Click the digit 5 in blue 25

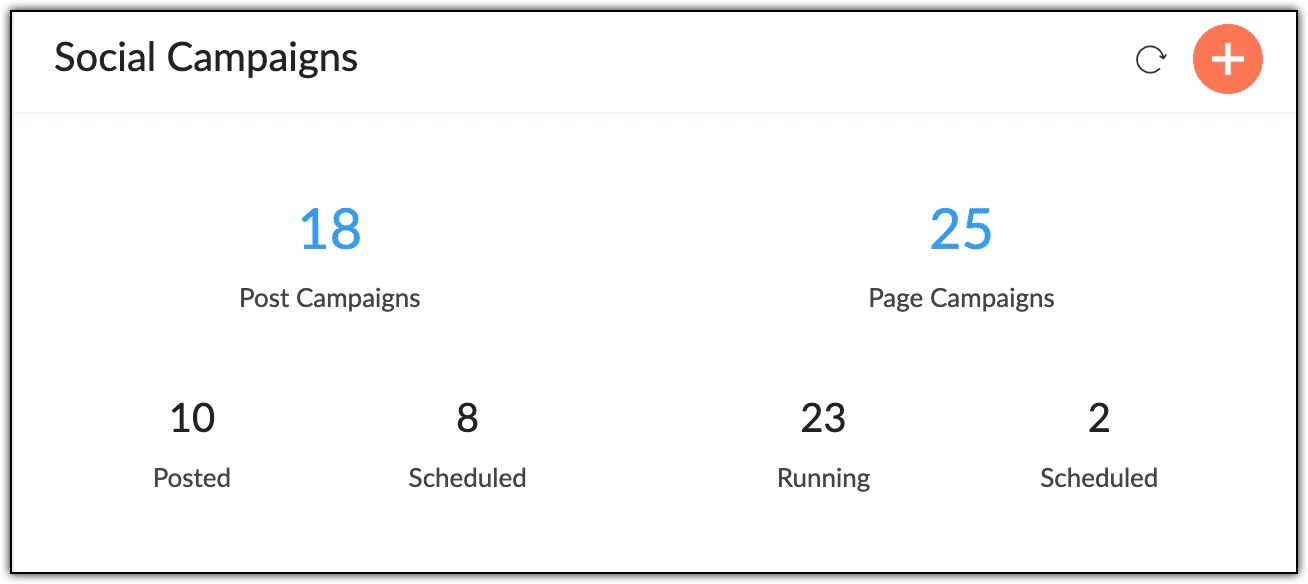pyautogui.click(x=978, y=229)
